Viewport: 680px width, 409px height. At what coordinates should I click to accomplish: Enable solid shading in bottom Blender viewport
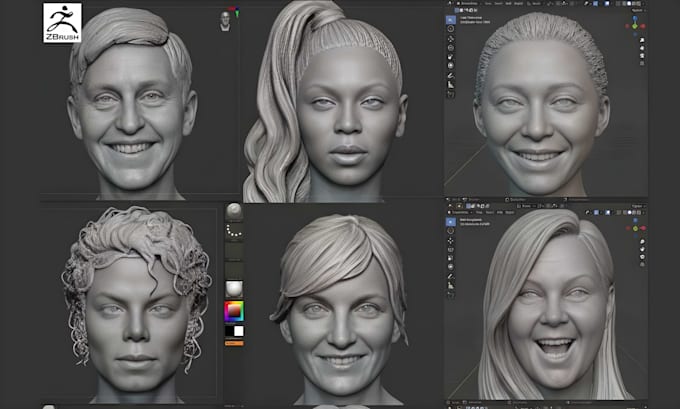pos(629,213)
